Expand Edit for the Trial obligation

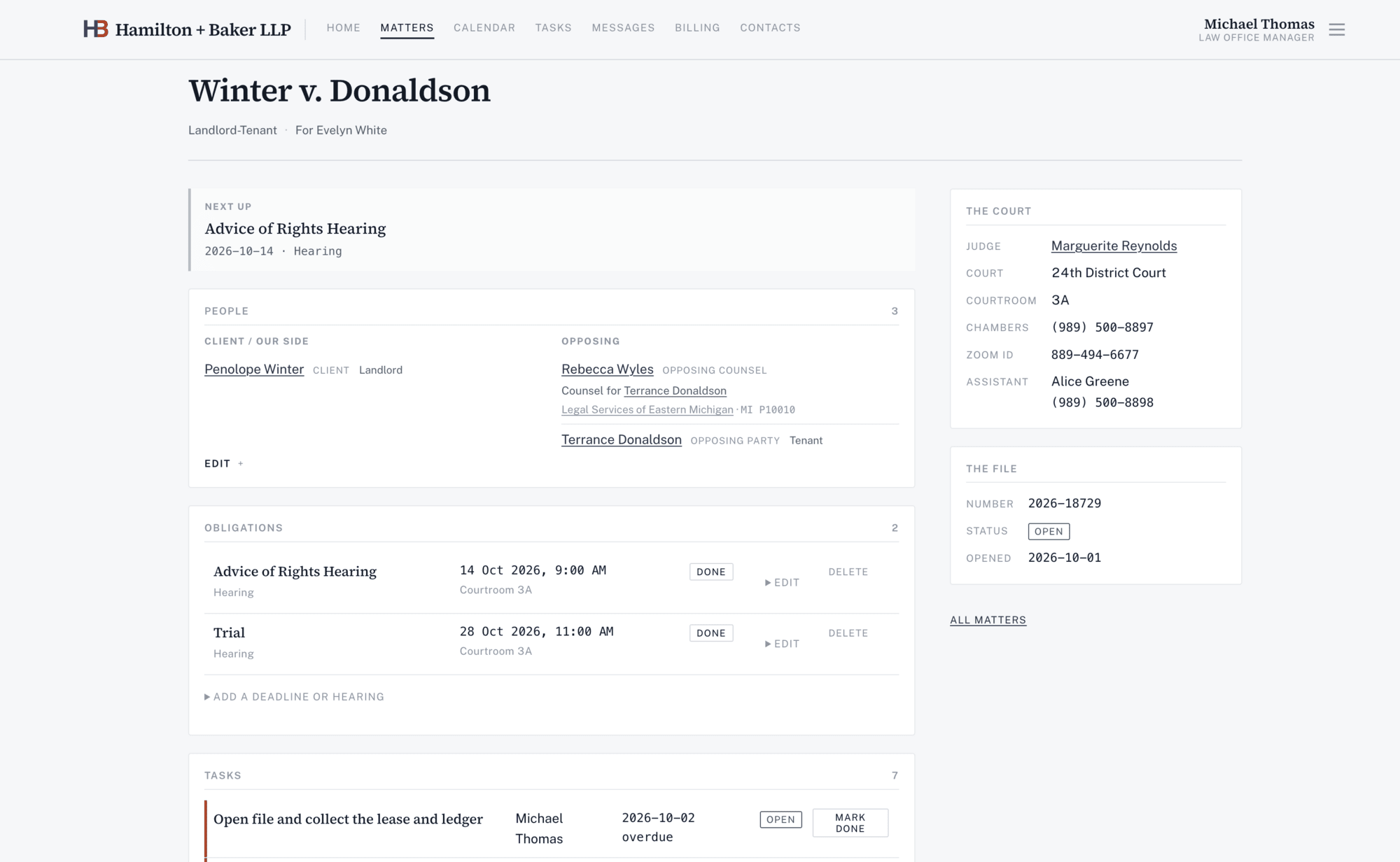(x=782, y=644)
